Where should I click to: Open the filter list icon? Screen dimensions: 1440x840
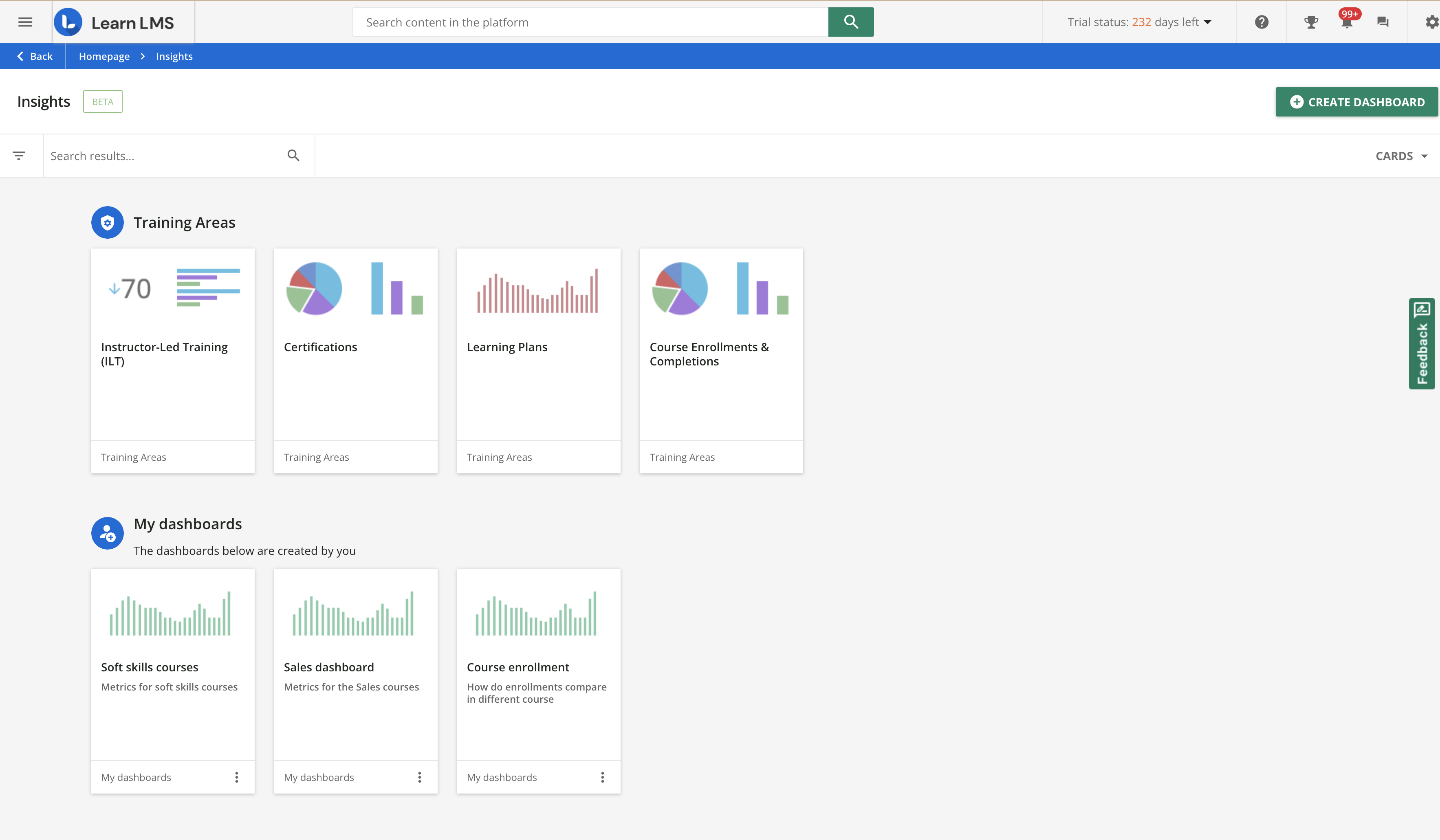[19, 156]
